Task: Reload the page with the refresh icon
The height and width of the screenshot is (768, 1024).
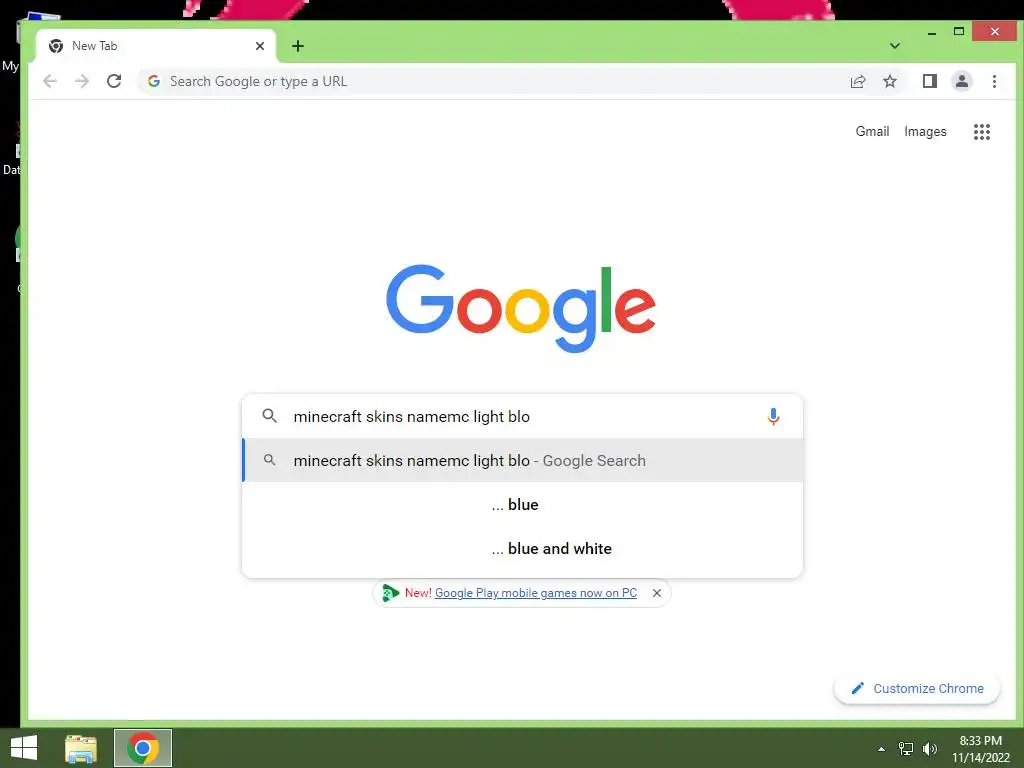Action: coord(114,81)
